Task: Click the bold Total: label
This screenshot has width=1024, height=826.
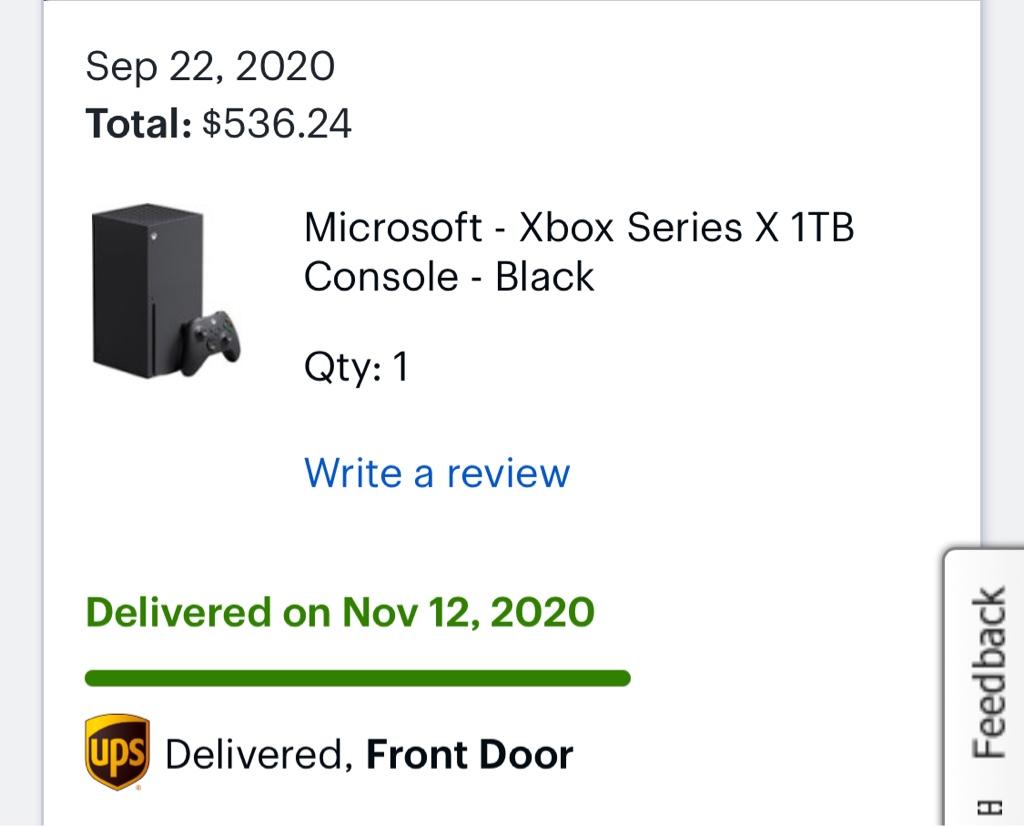Action: [x=138, y=123]
